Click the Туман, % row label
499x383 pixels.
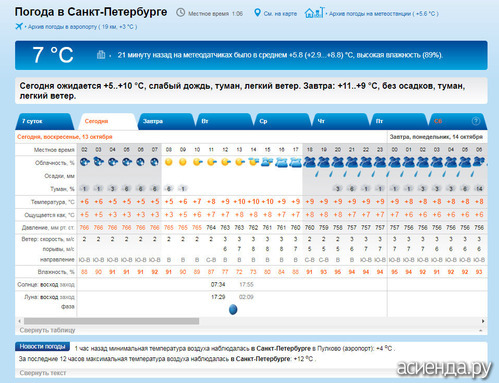(62, 189)
